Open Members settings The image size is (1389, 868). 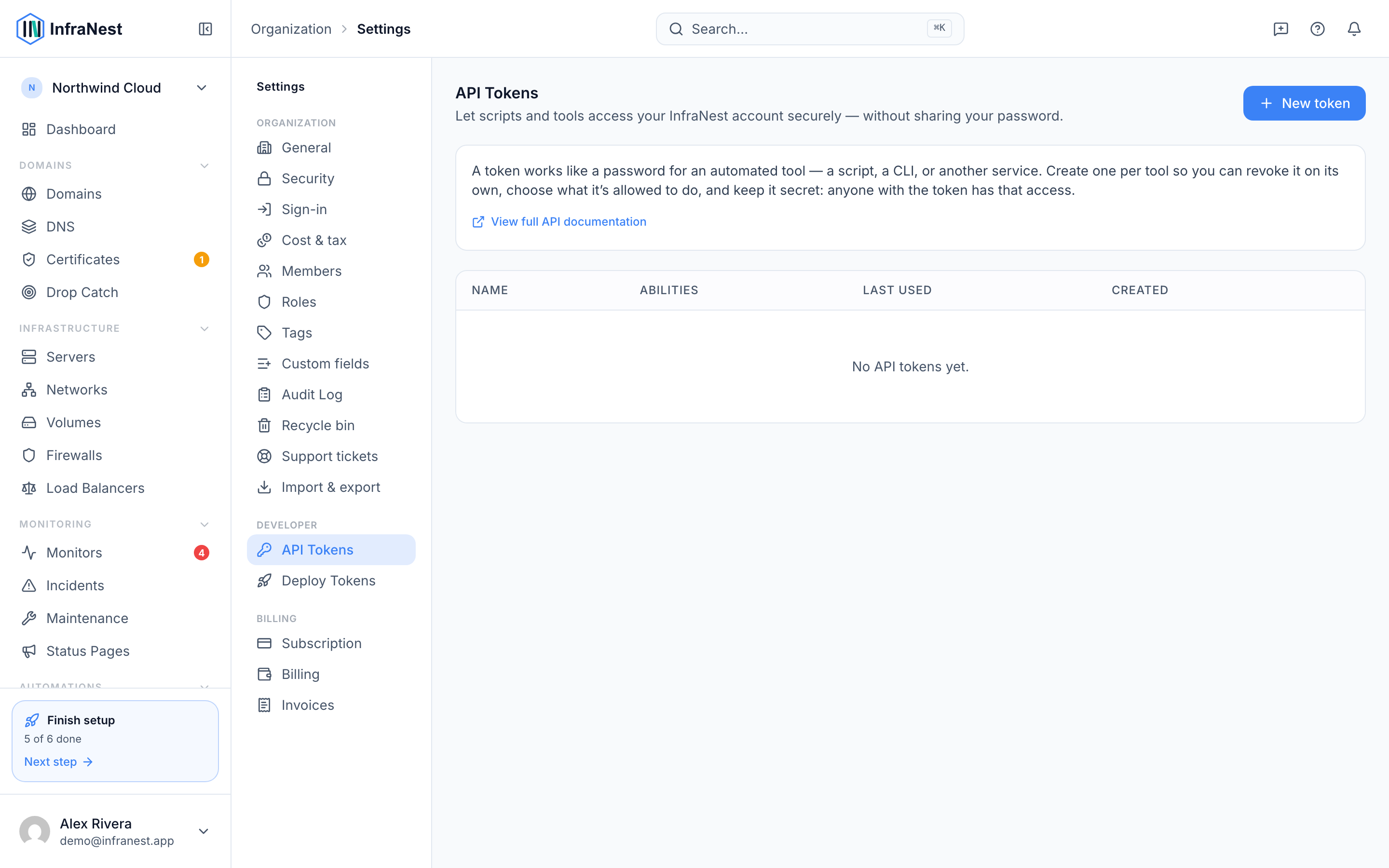coord(331,271)
